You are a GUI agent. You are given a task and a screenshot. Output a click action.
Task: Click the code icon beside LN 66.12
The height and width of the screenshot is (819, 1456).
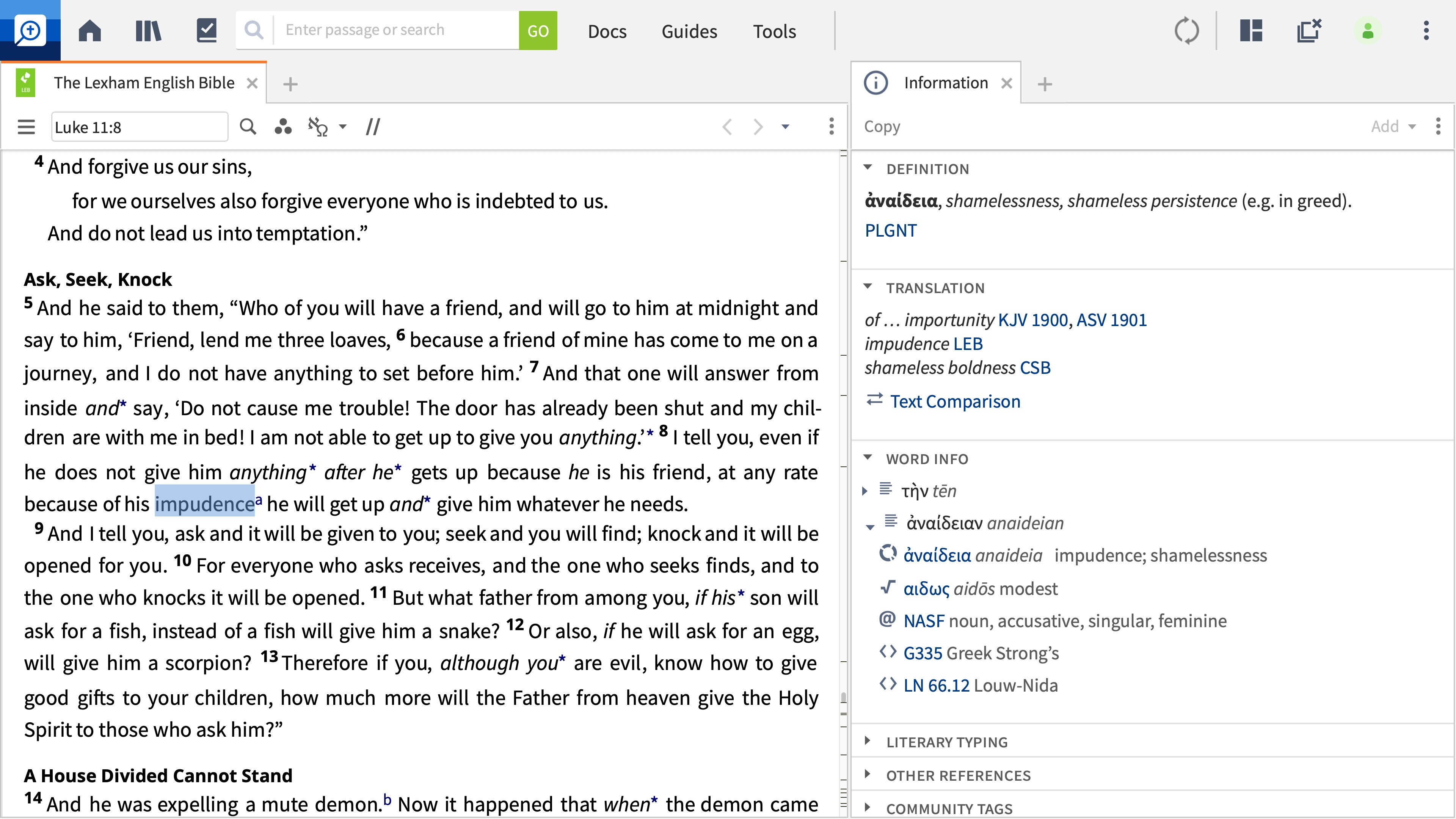[x=888, y=684]
